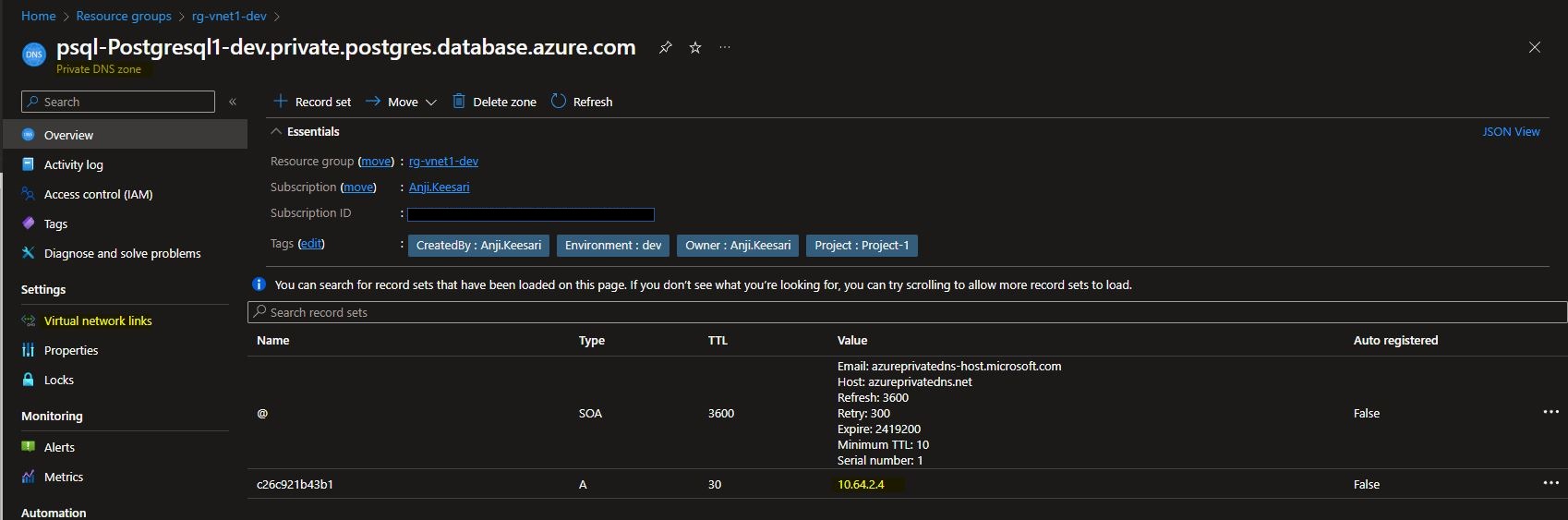Click the Auto registered column header

tap(1395, 340)
